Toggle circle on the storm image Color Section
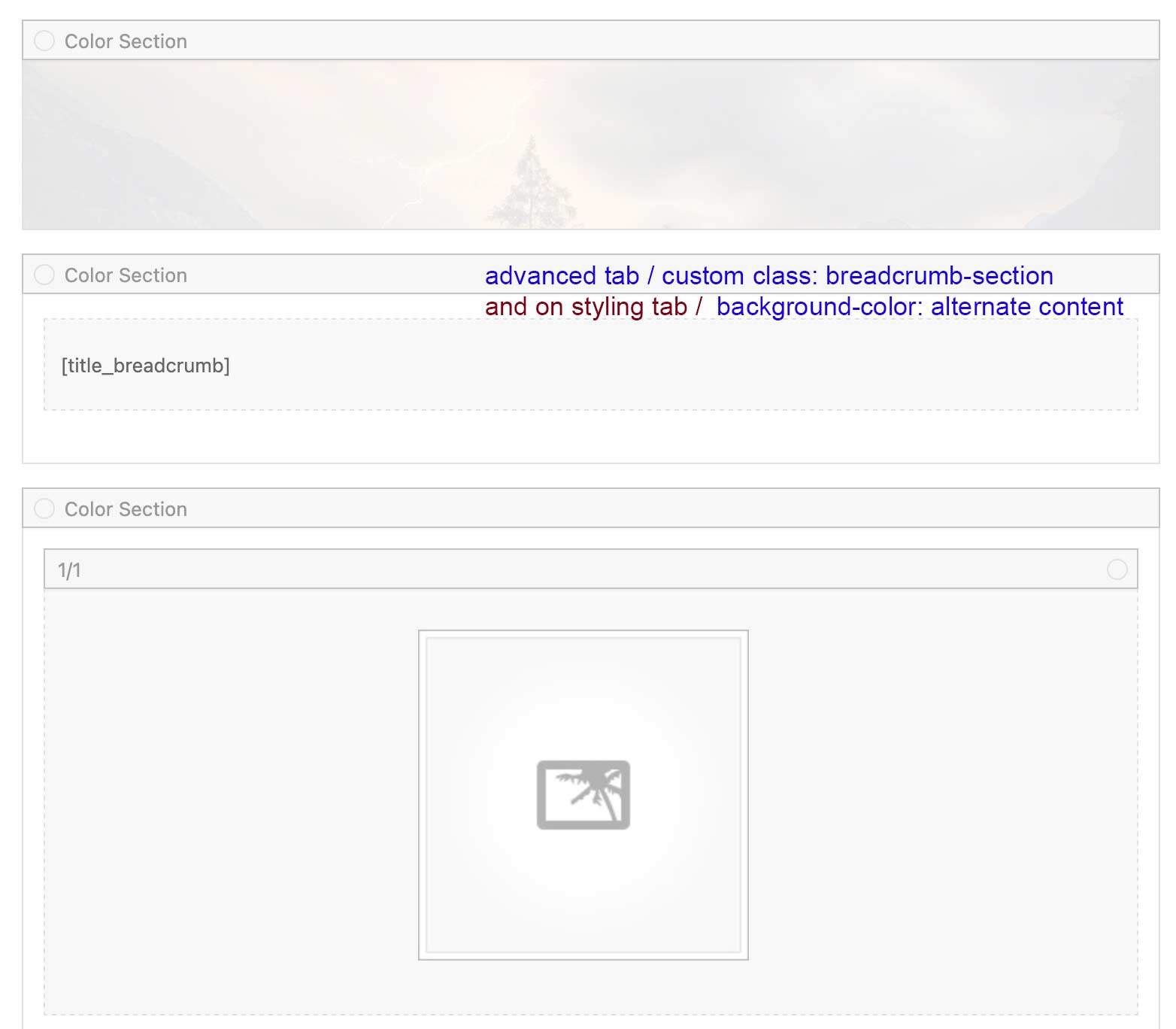Viewport: 1176px width, 1029px height. pyautogui.click(x=44, y=41)
